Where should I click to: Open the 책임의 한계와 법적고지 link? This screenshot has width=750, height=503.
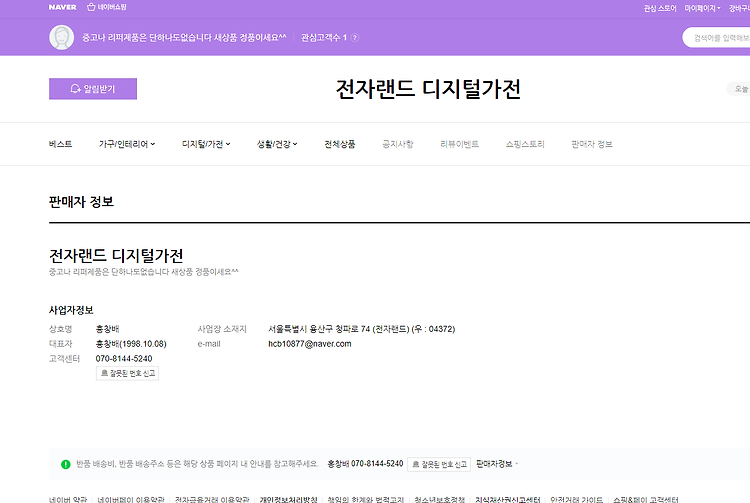(365, 500)
